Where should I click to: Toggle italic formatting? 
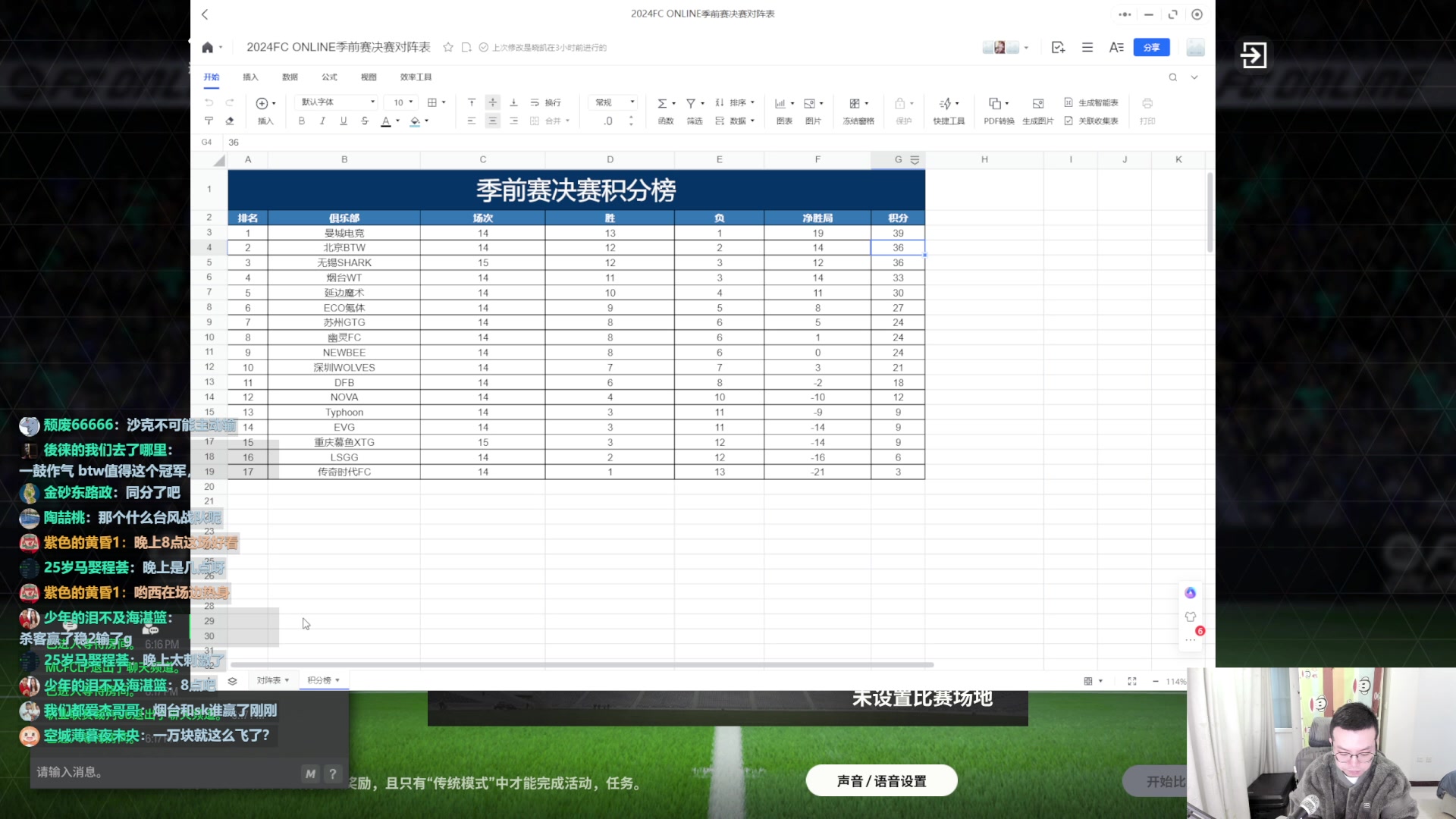pos(322,121)
